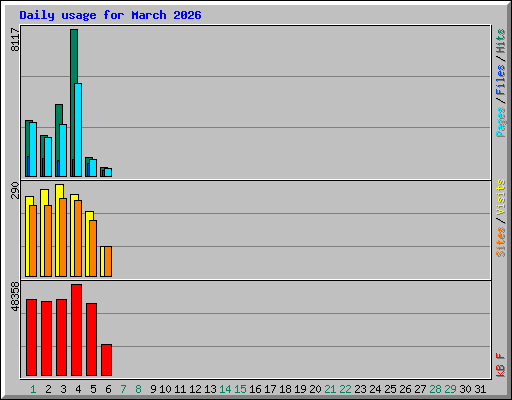Click the cyan files bar for day 2
512x400 pixels.
click(x=48, y=157)
